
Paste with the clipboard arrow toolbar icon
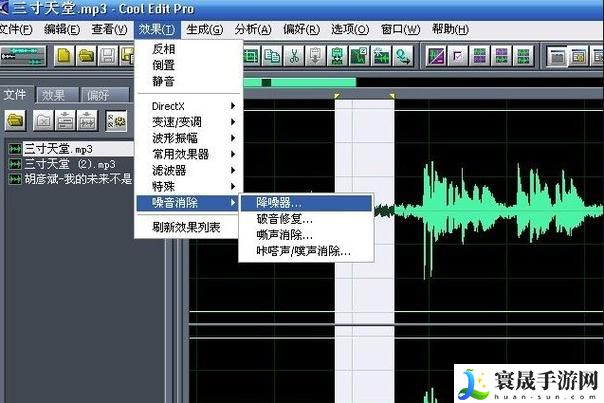point(315,56)
